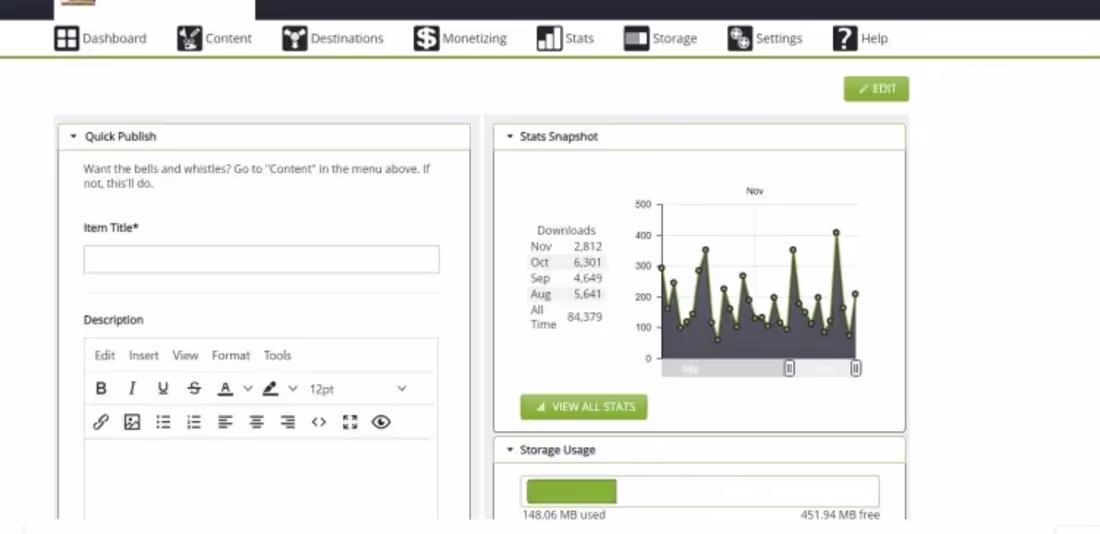Click the Content microphone icon
Image resolution: width=1100 pixels, height=534 pixels.
[189, 39]
